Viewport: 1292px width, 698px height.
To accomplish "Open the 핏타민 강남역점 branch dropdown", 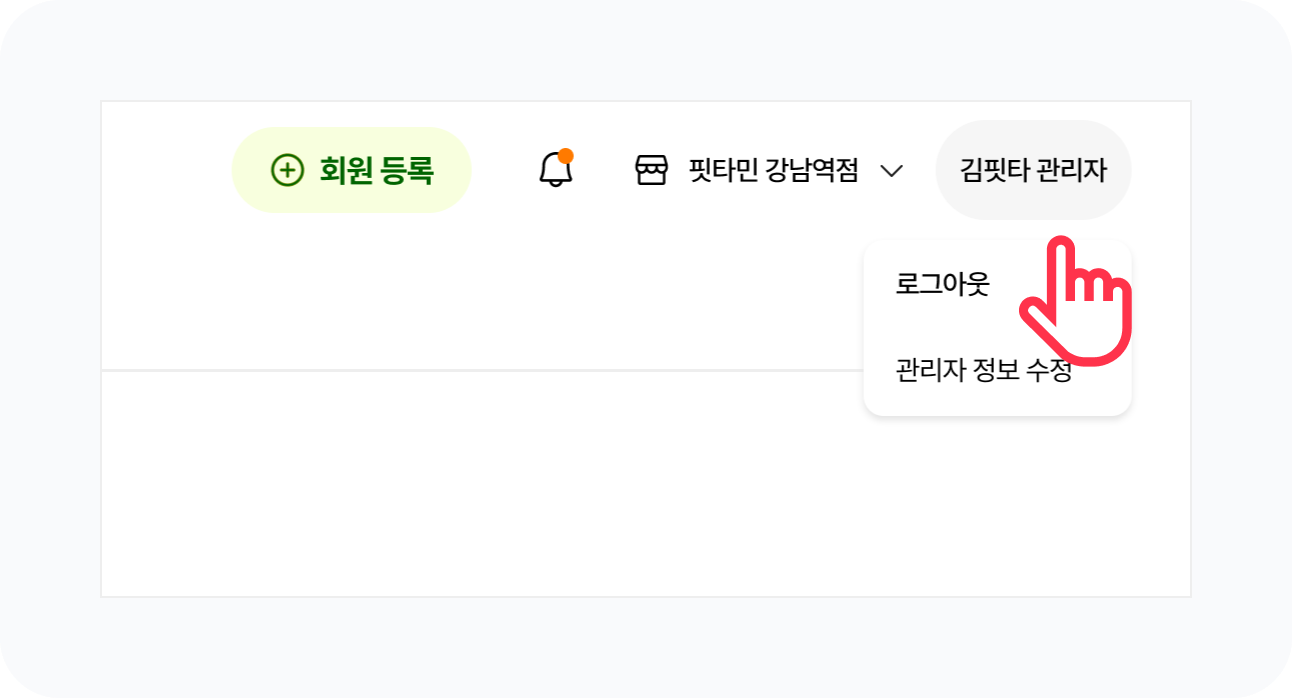I will [x=772, y=171].
